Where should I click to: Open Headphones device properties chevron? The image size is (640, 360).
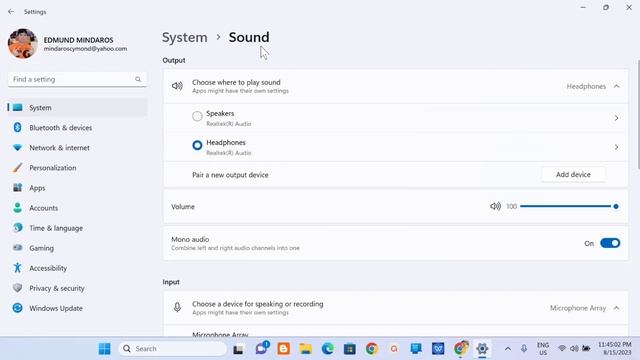click(x=616, y=147)
